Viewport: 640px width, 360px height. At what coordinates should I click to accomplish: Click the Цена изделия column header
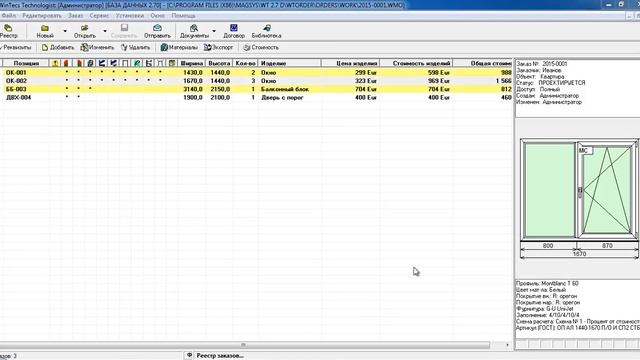pyautogui.click(x=351, y=63)
